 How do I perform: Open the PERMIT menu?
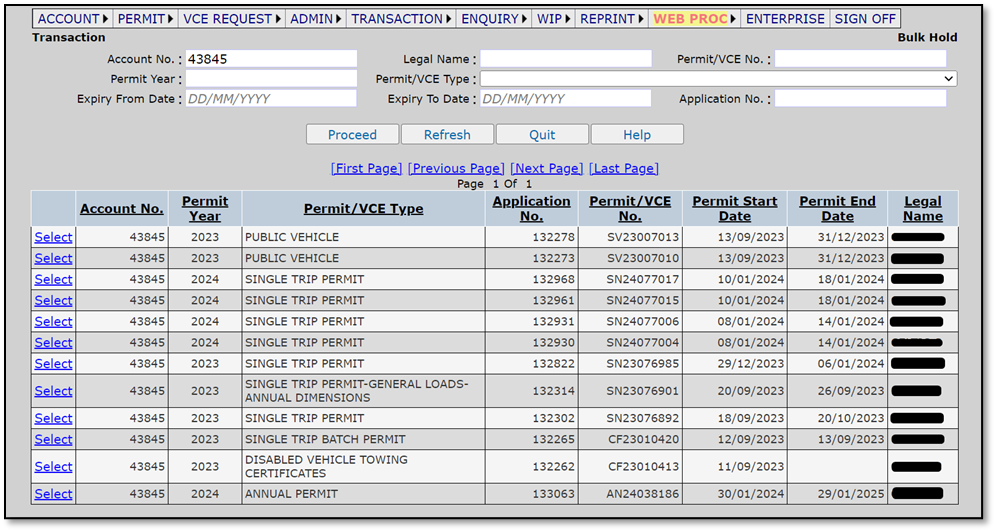(145, 19)
